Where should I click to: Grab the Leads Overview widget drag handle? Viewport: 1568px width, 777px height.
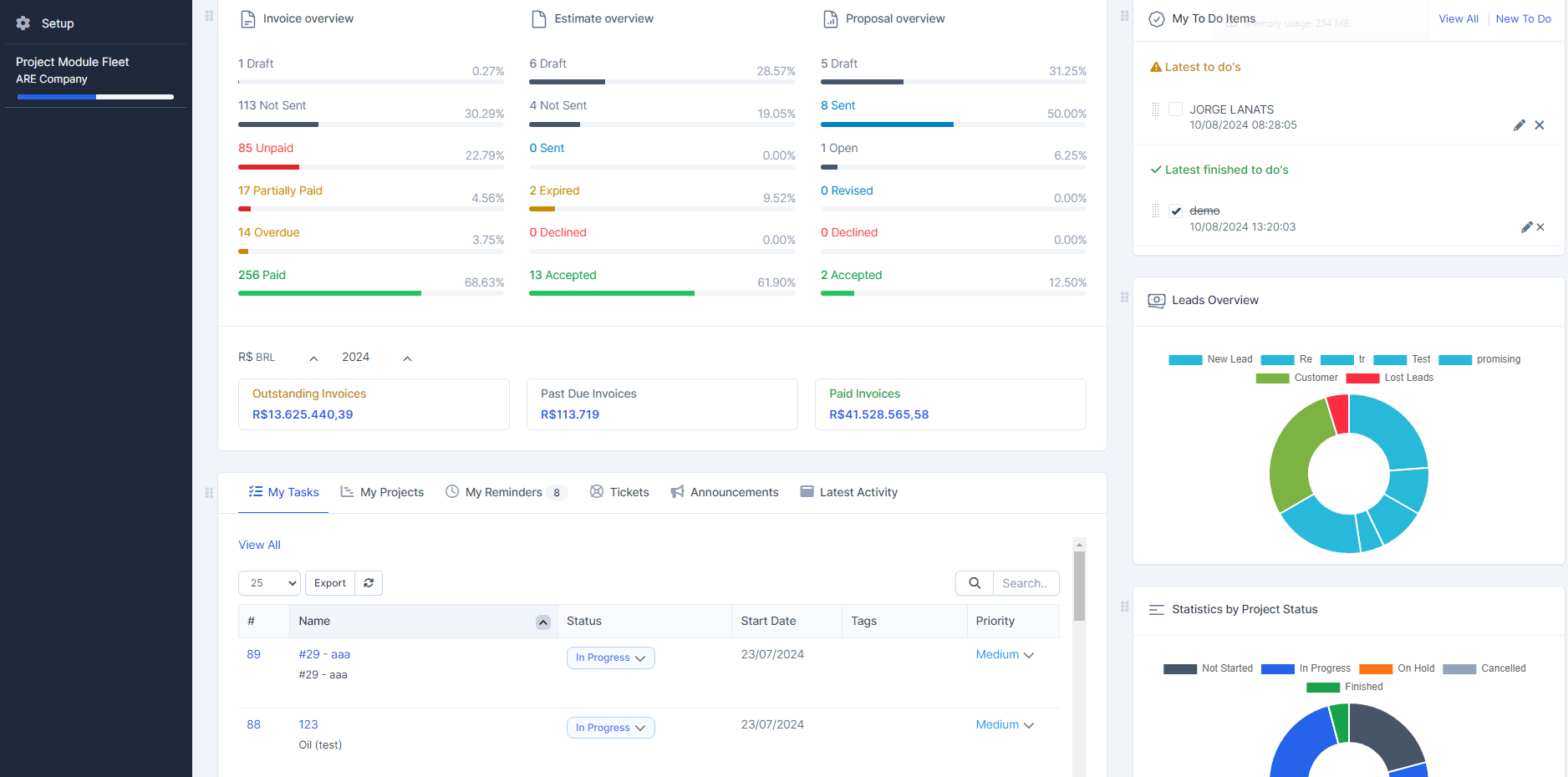(x=1125, y=297)
